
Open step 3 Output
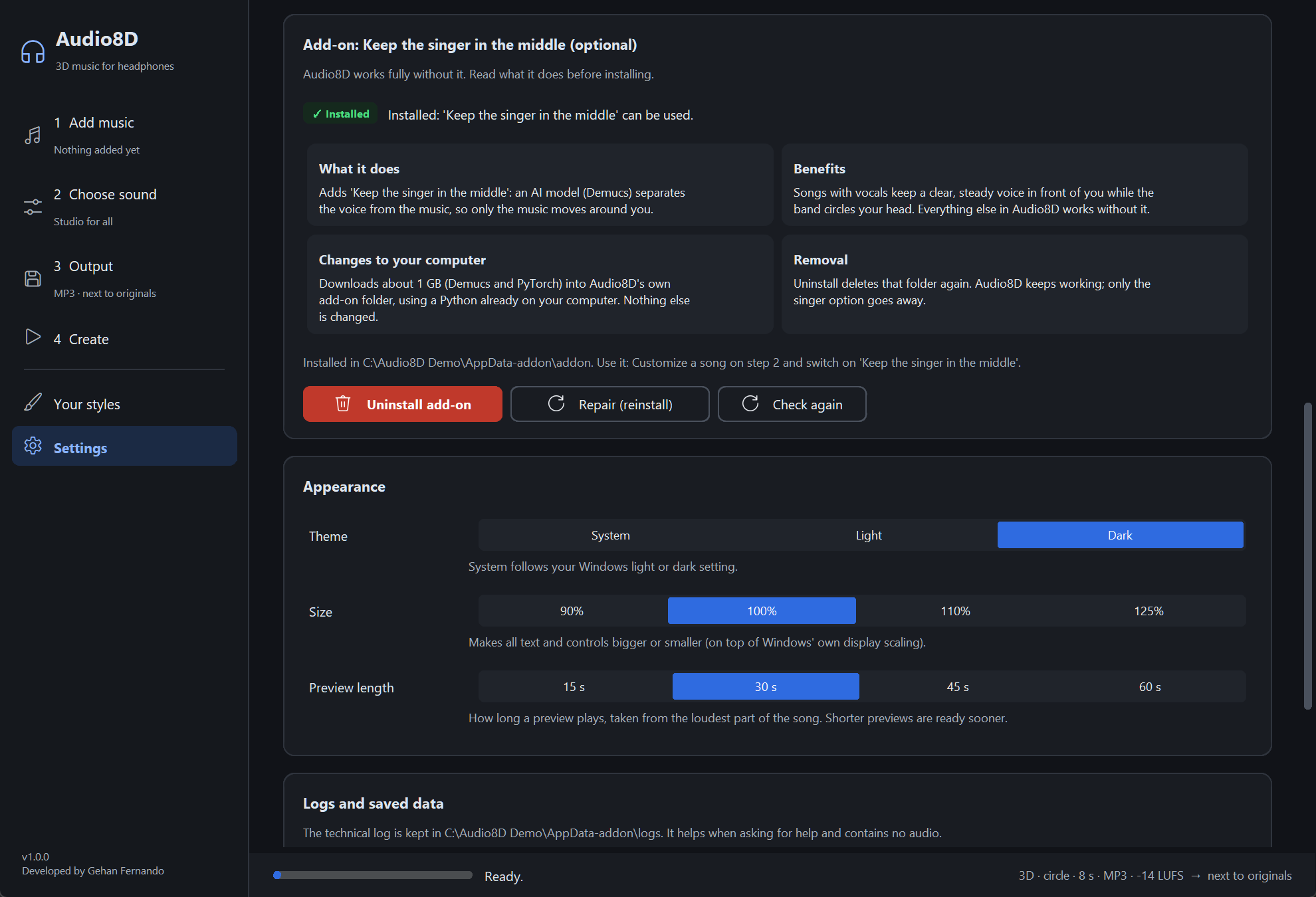pos(124,278)
